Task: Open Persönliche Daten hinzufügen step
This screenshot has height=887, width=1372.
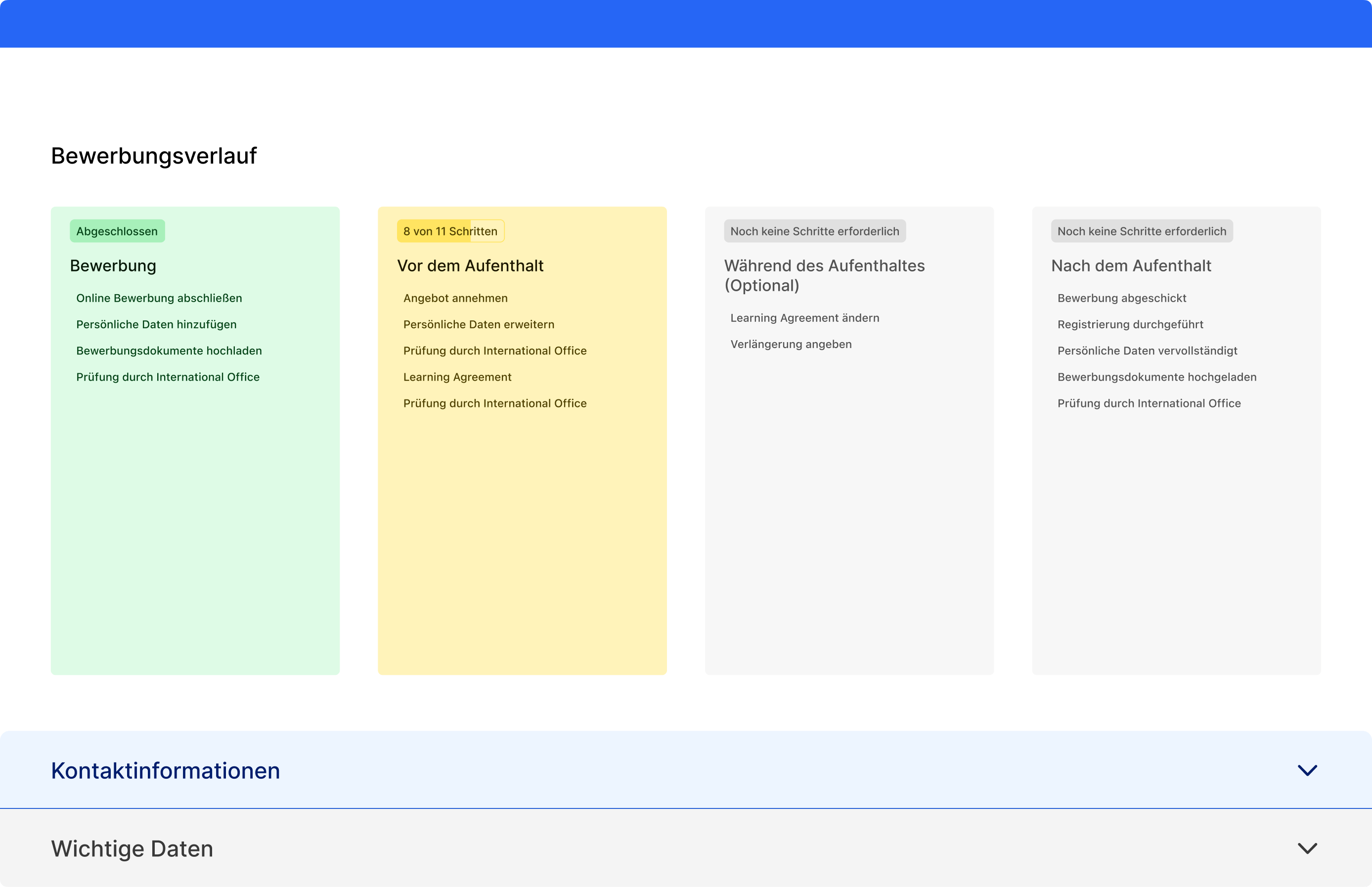Action: click(156, 324)
